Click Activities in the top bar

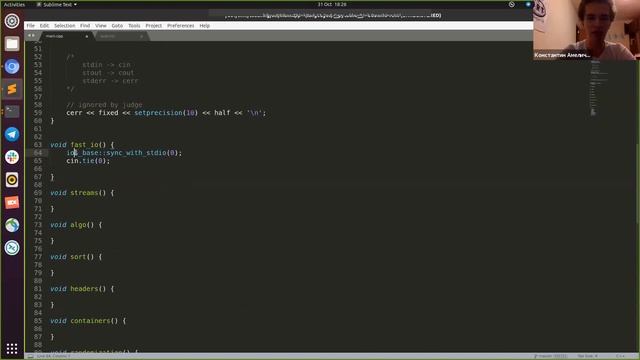pos(14,4)
